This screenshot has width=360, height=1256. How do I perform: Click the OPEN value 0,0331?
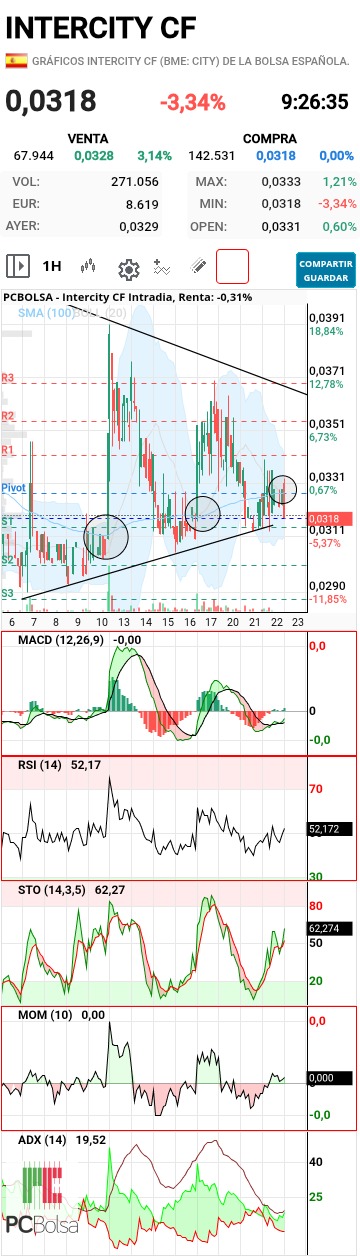[x=281, y=226]
